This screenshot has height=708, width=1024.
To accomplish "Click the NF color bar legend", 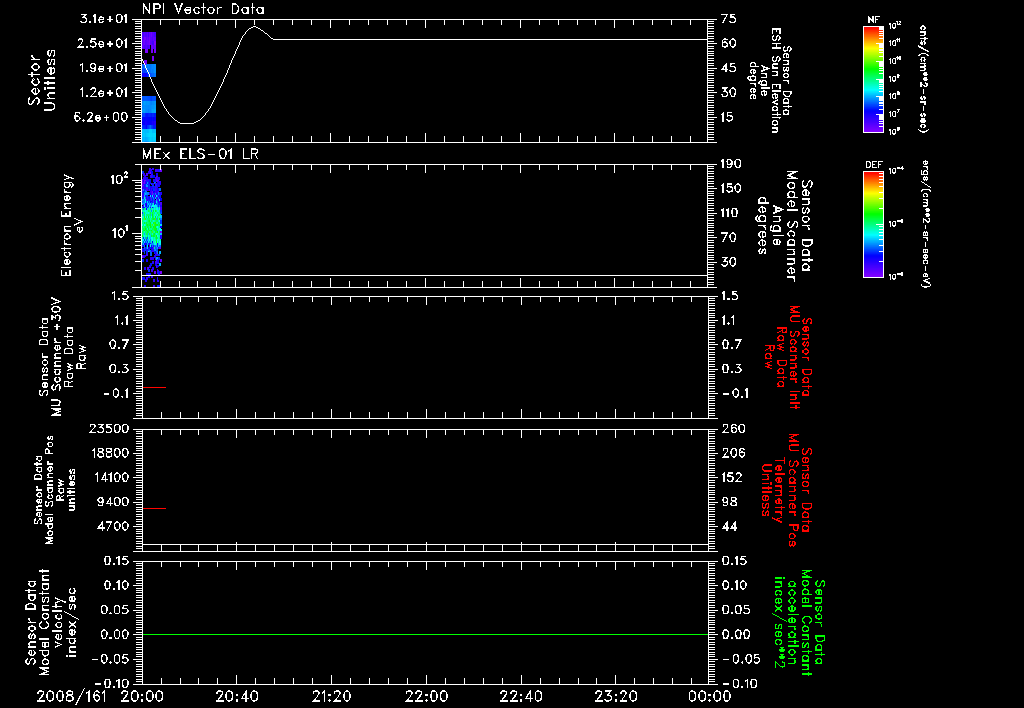I will click(x=873, y=79).
